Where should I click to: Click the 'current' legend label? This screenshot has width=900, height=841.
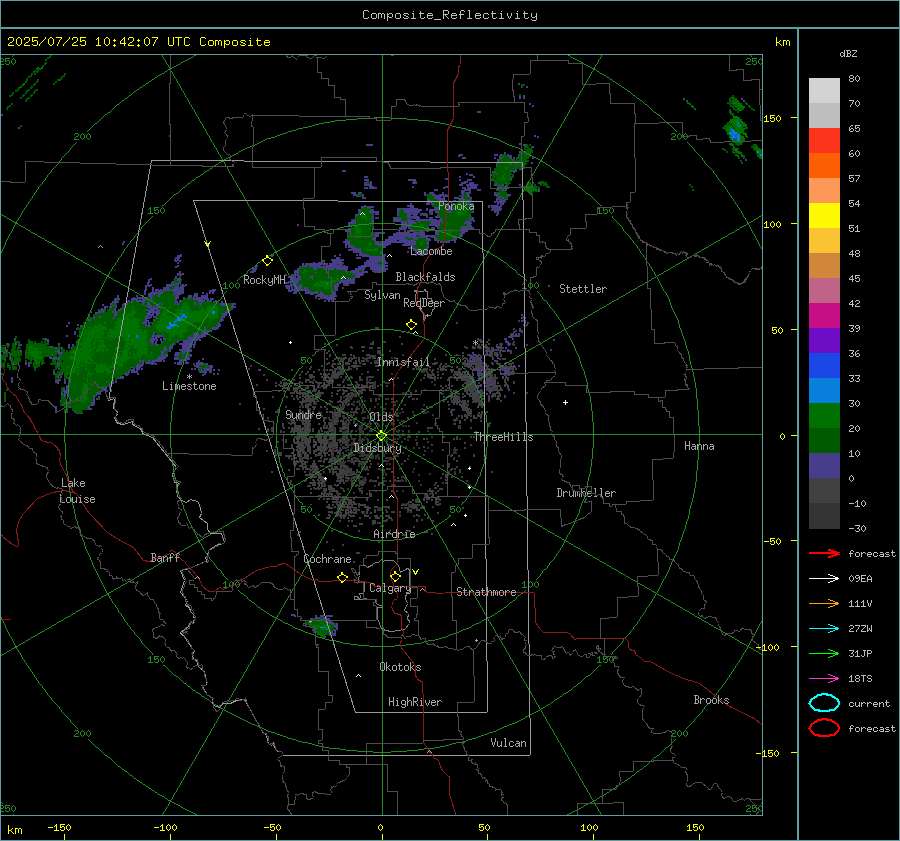point(869,704)
